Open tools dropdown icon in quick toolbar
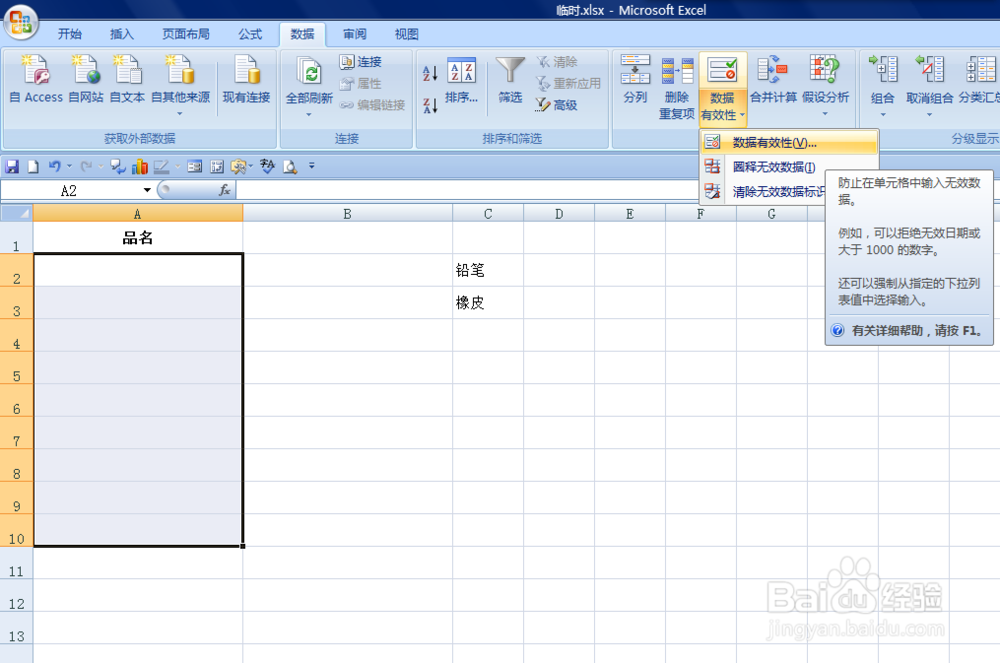The image size is (1000, 663). coord(241,167)
